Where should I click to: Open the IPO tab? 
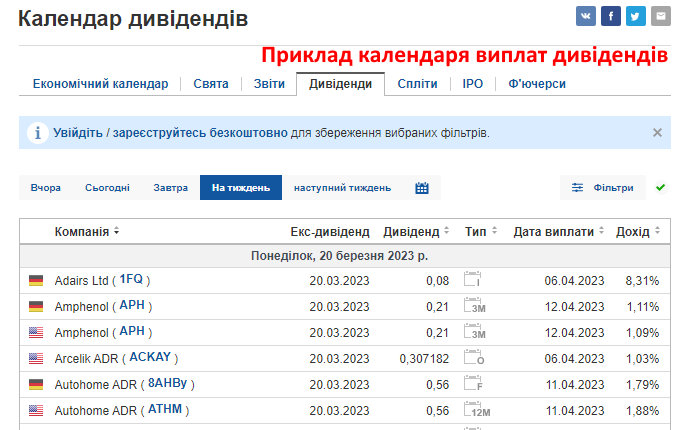coord(473,84)
